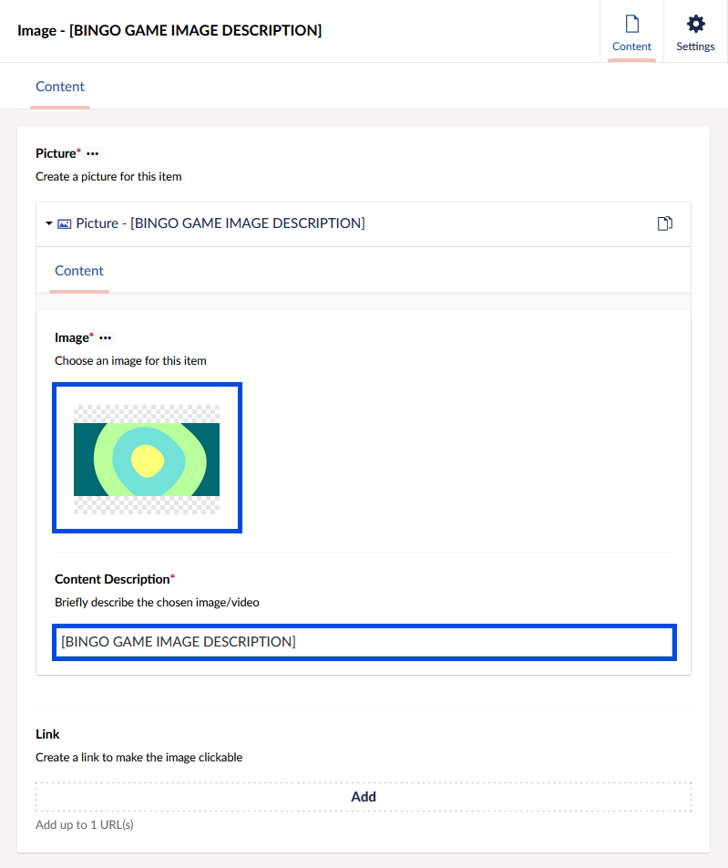Click the 'Choose an image for this item' text

[x=130, y=361]
